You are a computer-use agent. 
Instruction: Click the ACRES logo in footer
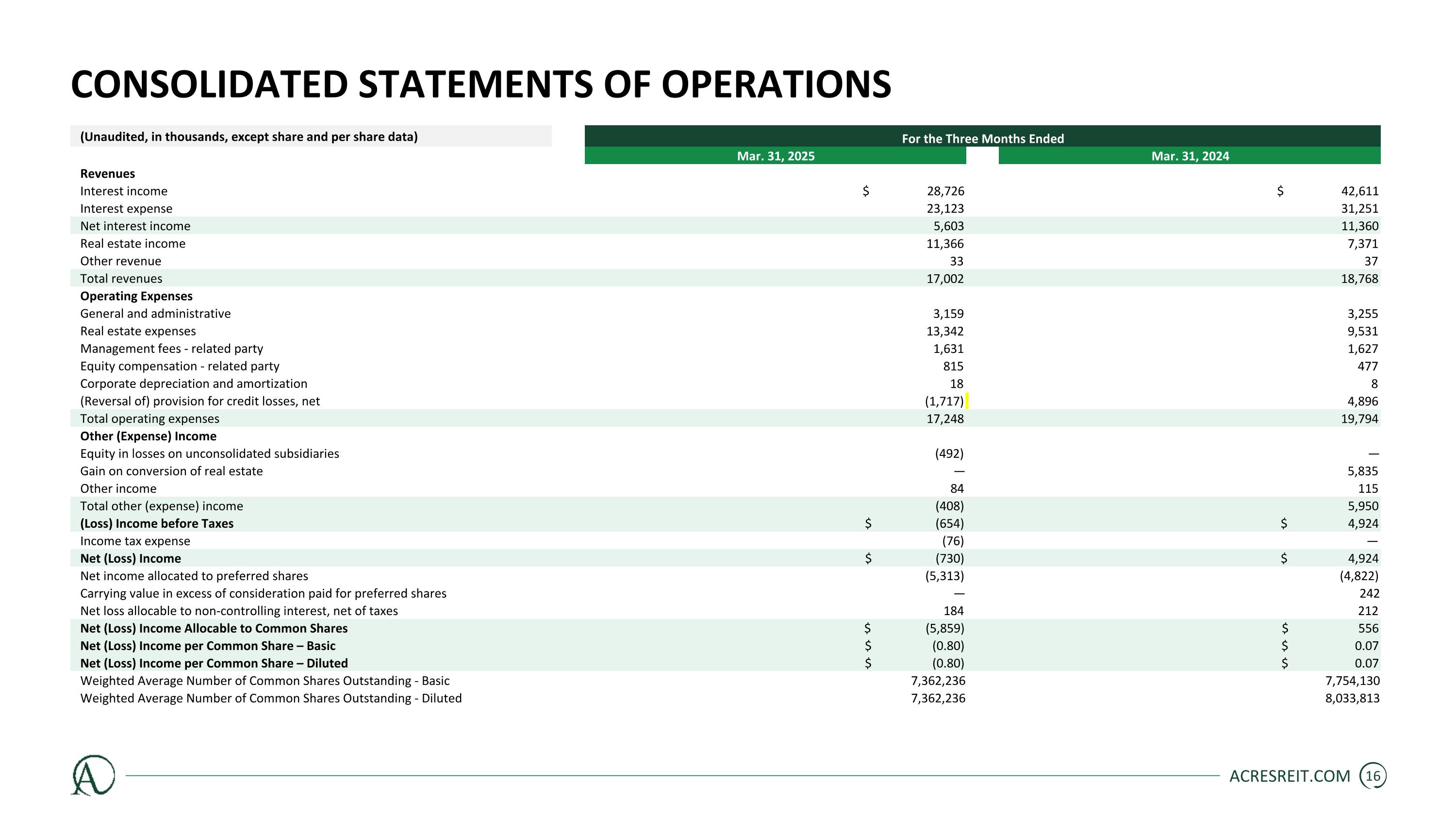(93, 775)
